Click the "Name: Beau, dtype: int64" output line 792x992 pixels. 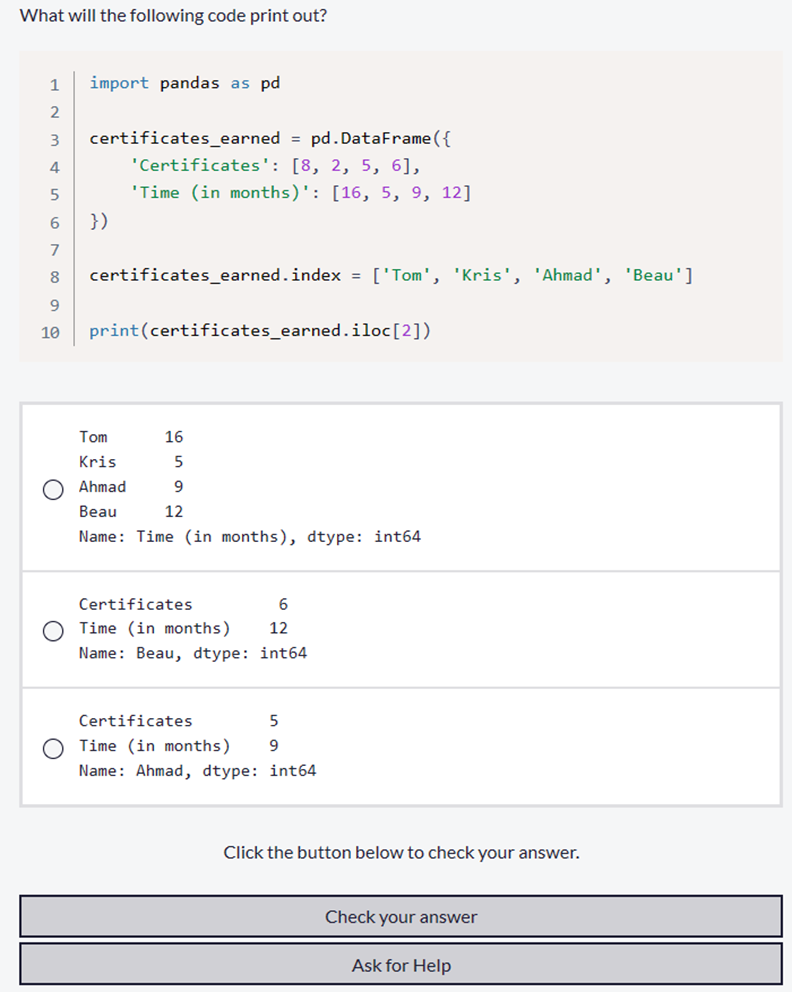(193, 653)
